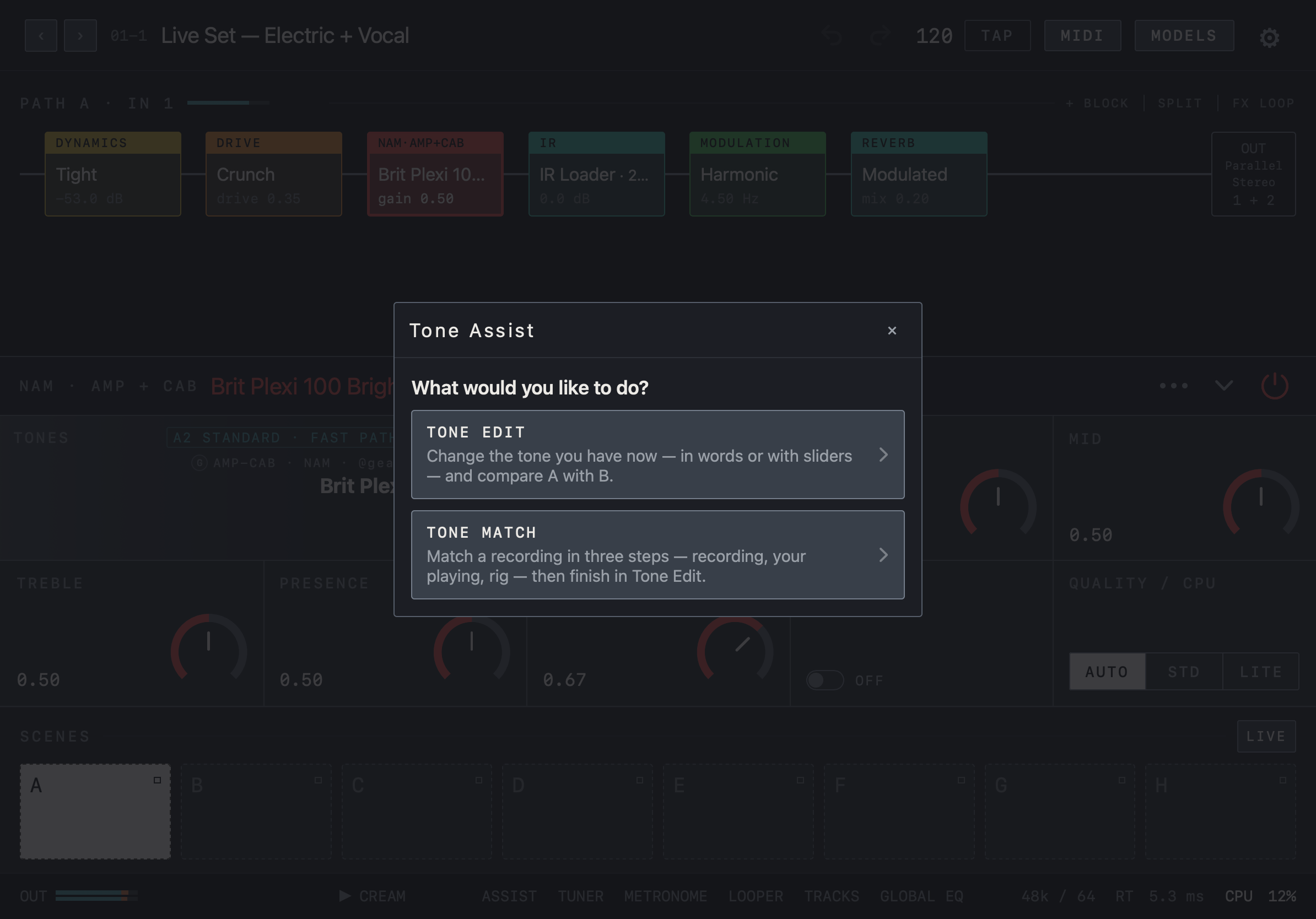Viewport: 1316px width, 919px height.
Task: Select the Drive Crunch block
Action: click(x=274, y=174)
